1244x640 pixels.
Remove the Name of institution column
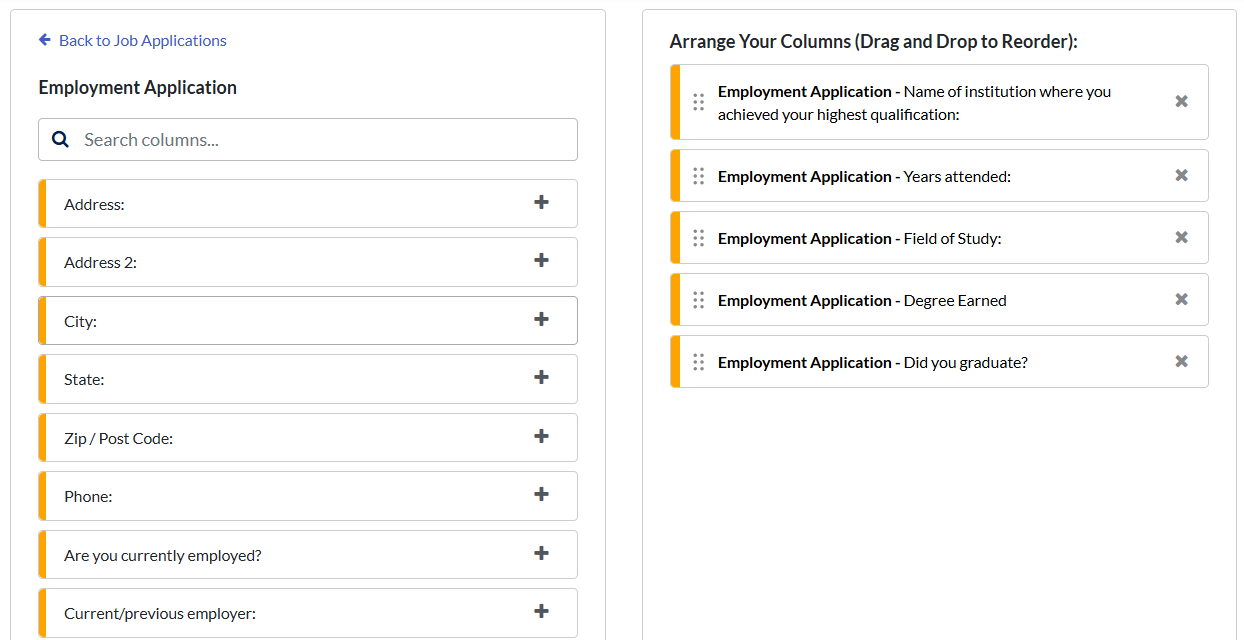click(x=1181, y=101)
